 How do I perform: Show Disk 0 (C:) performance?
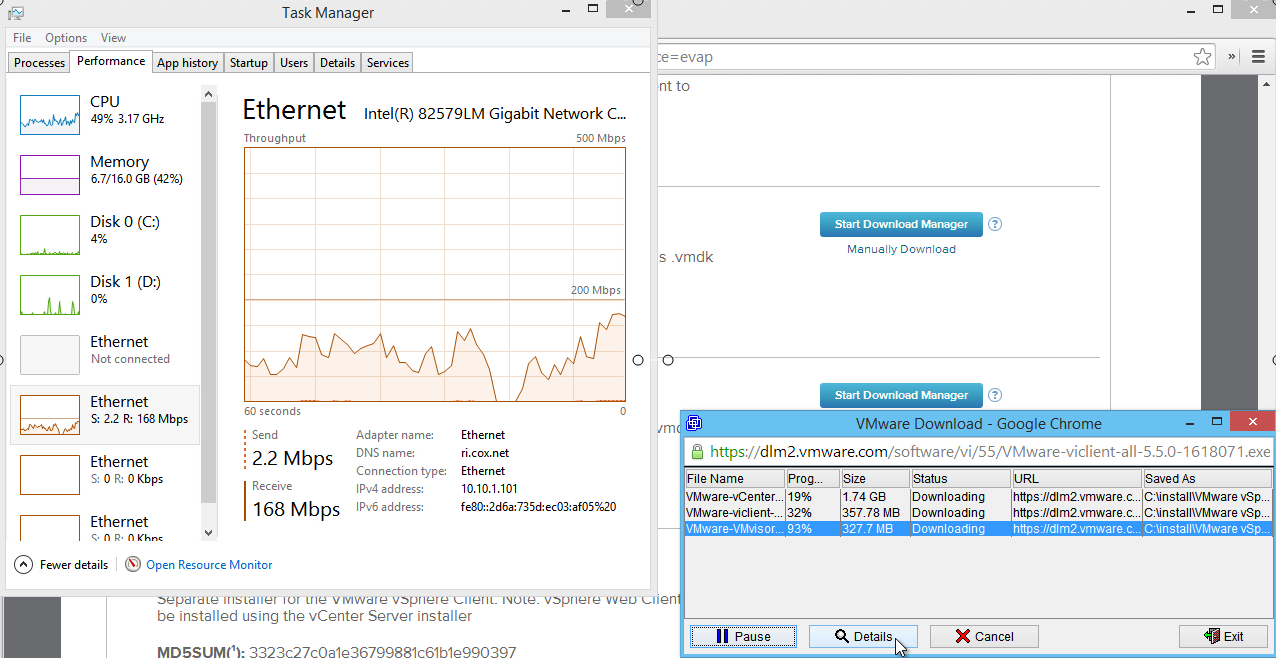105,234
